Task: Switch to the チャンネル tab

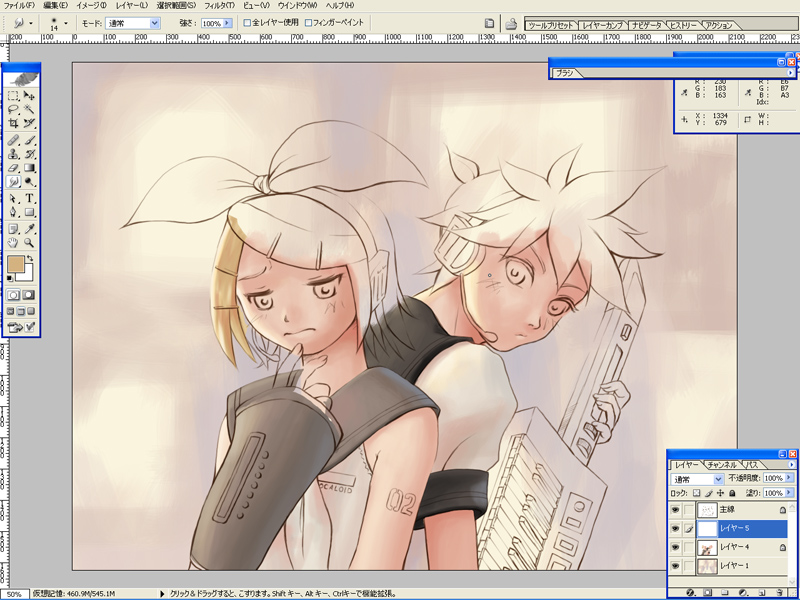Action: 722,465
